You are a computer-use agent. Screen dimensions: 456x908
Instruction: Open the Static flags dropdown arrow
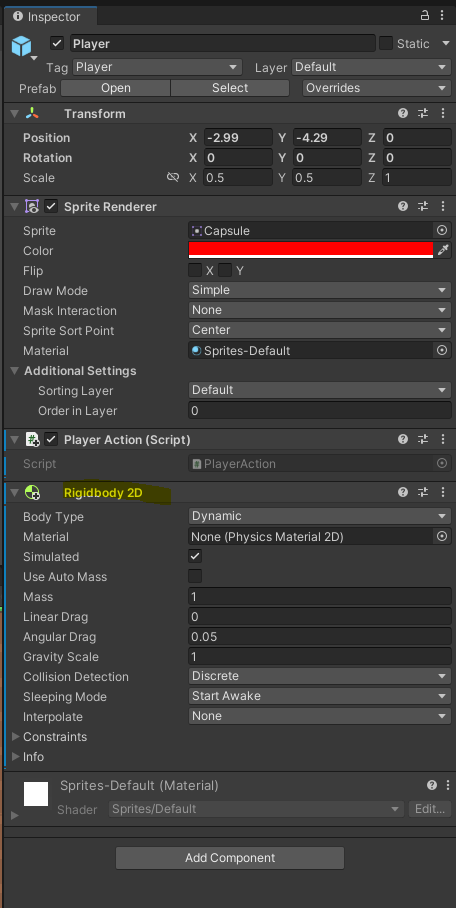(446, 43)
